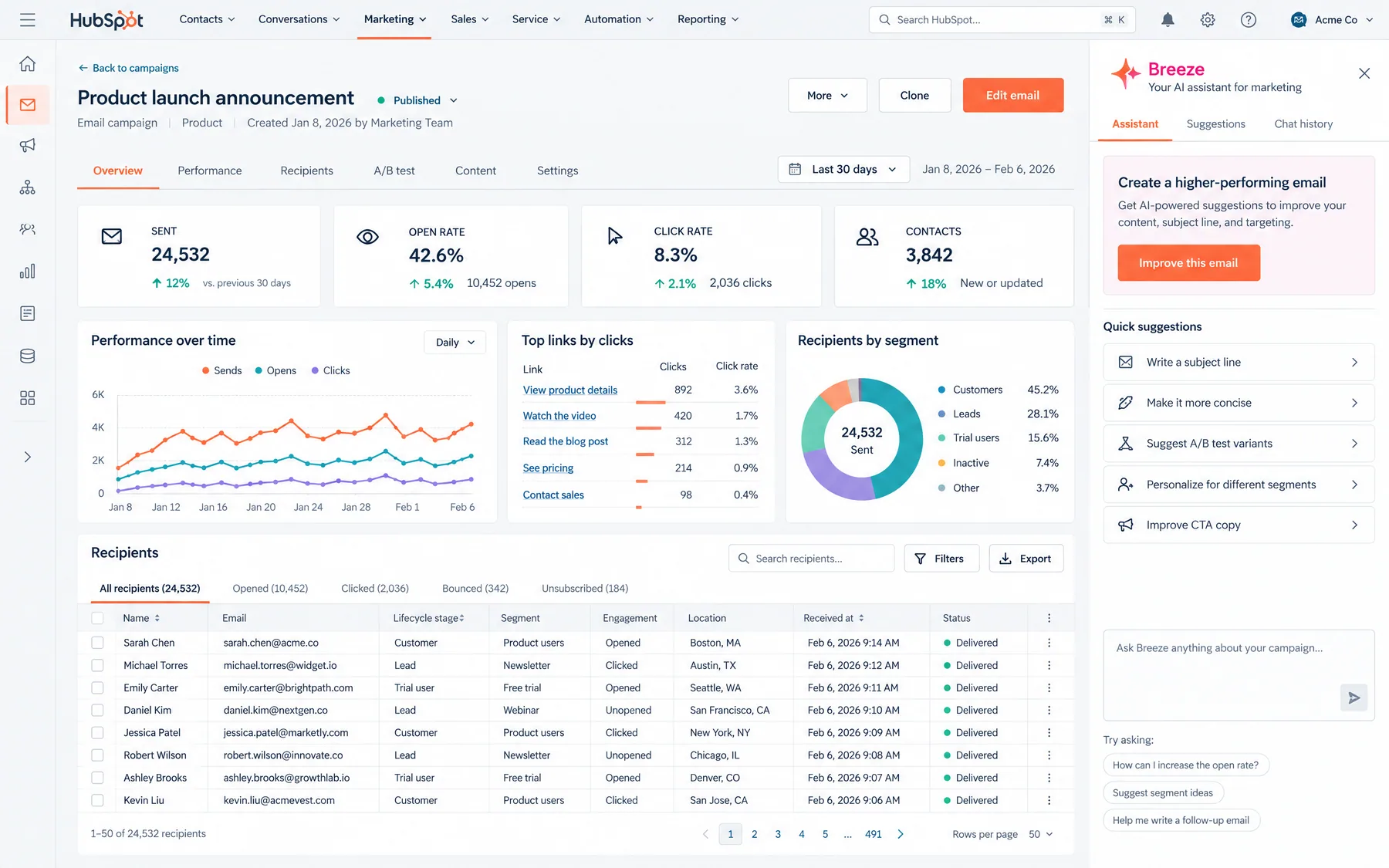Screen dimensions: 1389x868
Task: Follow the Back to campaigns link
Action: (128, 68)
